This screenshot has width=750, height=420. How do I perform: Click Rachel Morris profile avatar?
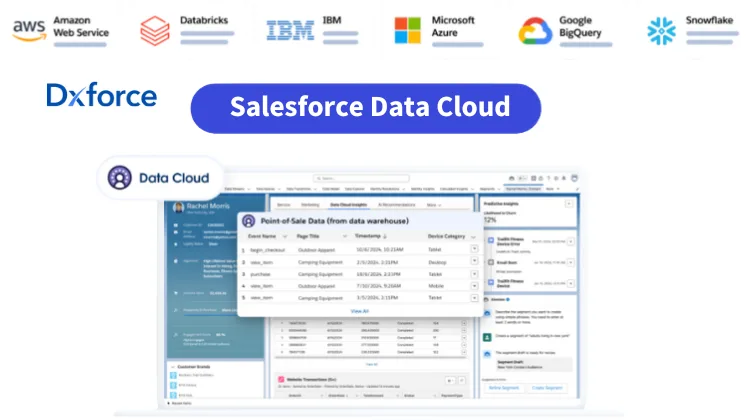[178, 207]
